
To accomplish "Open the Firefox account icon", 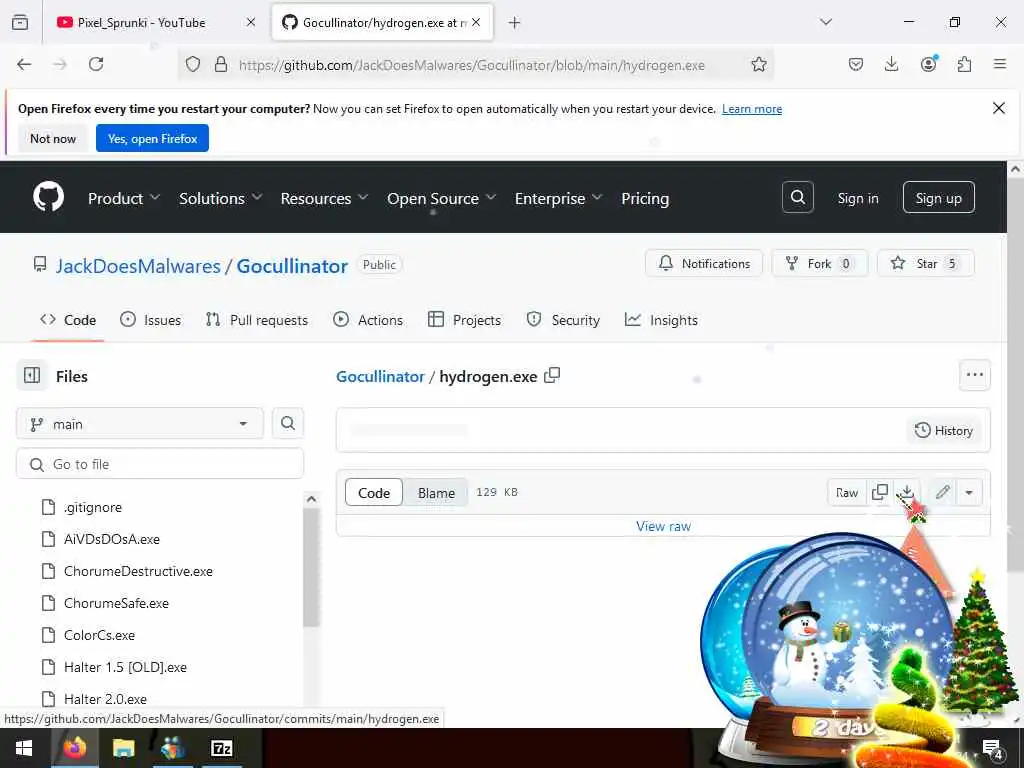I will [928, 64].
